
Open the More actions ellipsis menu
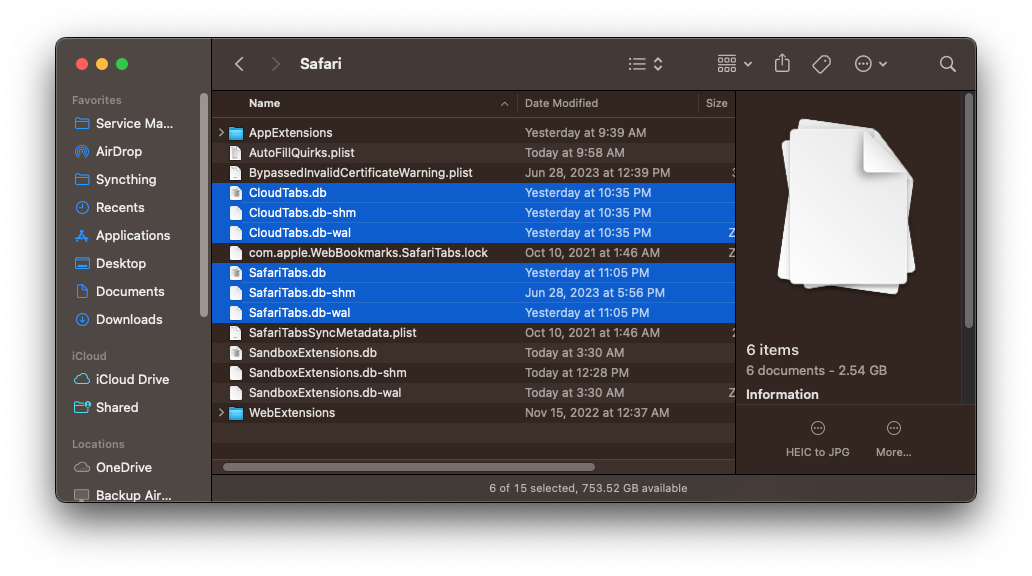(871, 64)
